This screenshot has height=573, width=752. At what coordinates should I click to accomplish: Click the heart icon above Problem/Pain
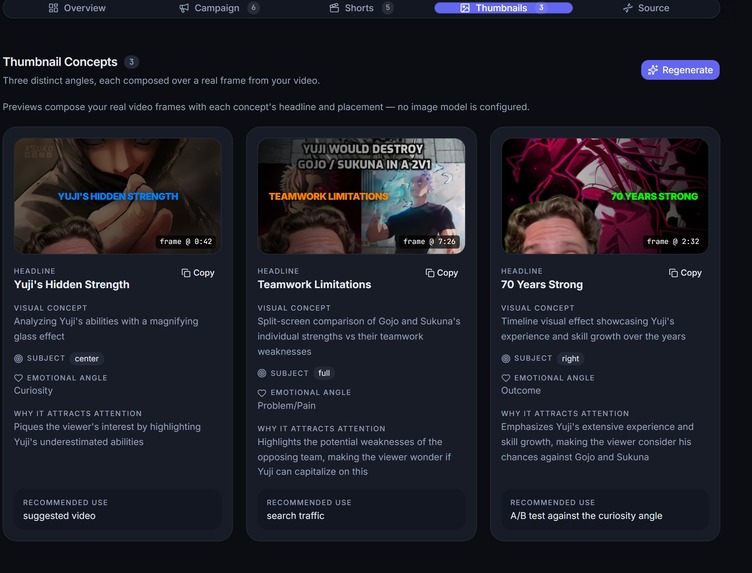pos(262,393)
